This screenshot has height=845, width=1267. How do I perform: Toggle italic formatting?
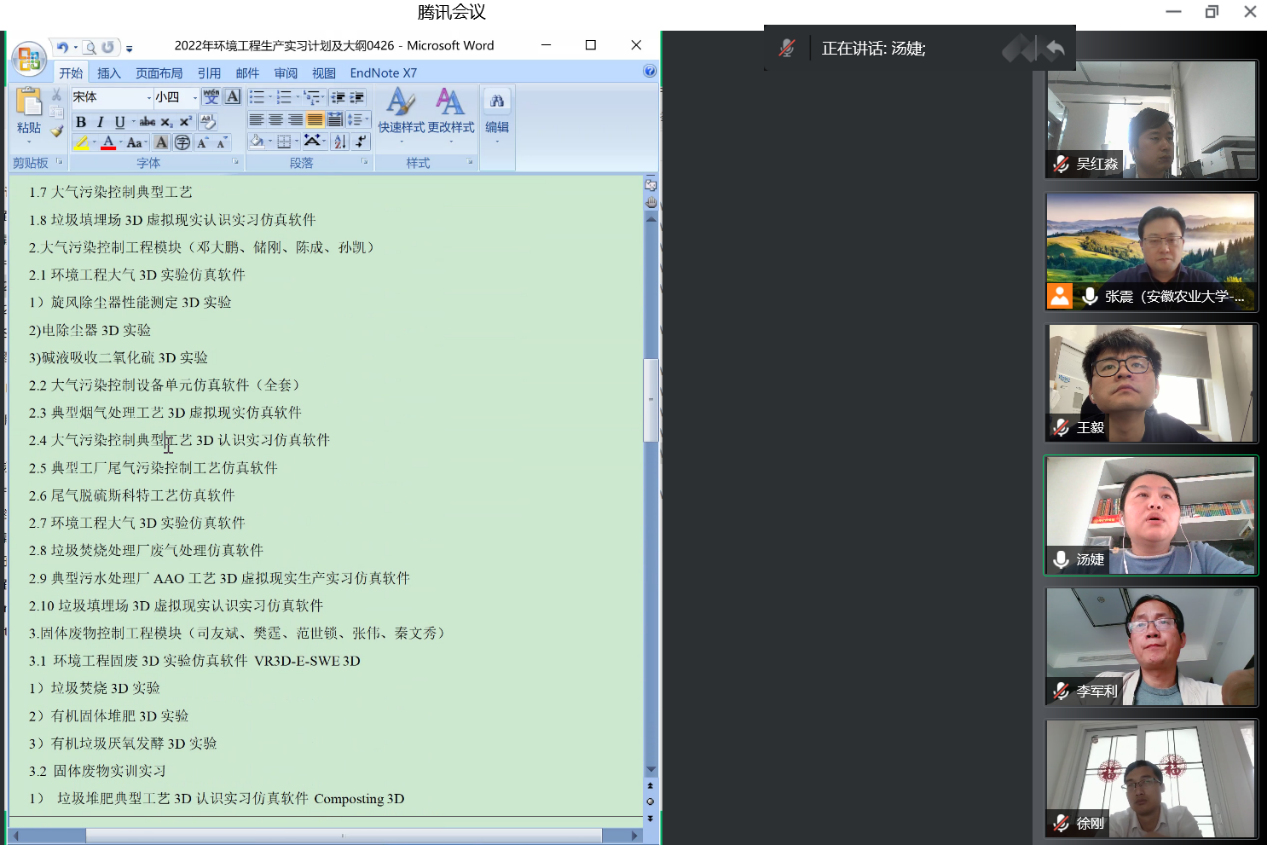(x=100, y=122)
